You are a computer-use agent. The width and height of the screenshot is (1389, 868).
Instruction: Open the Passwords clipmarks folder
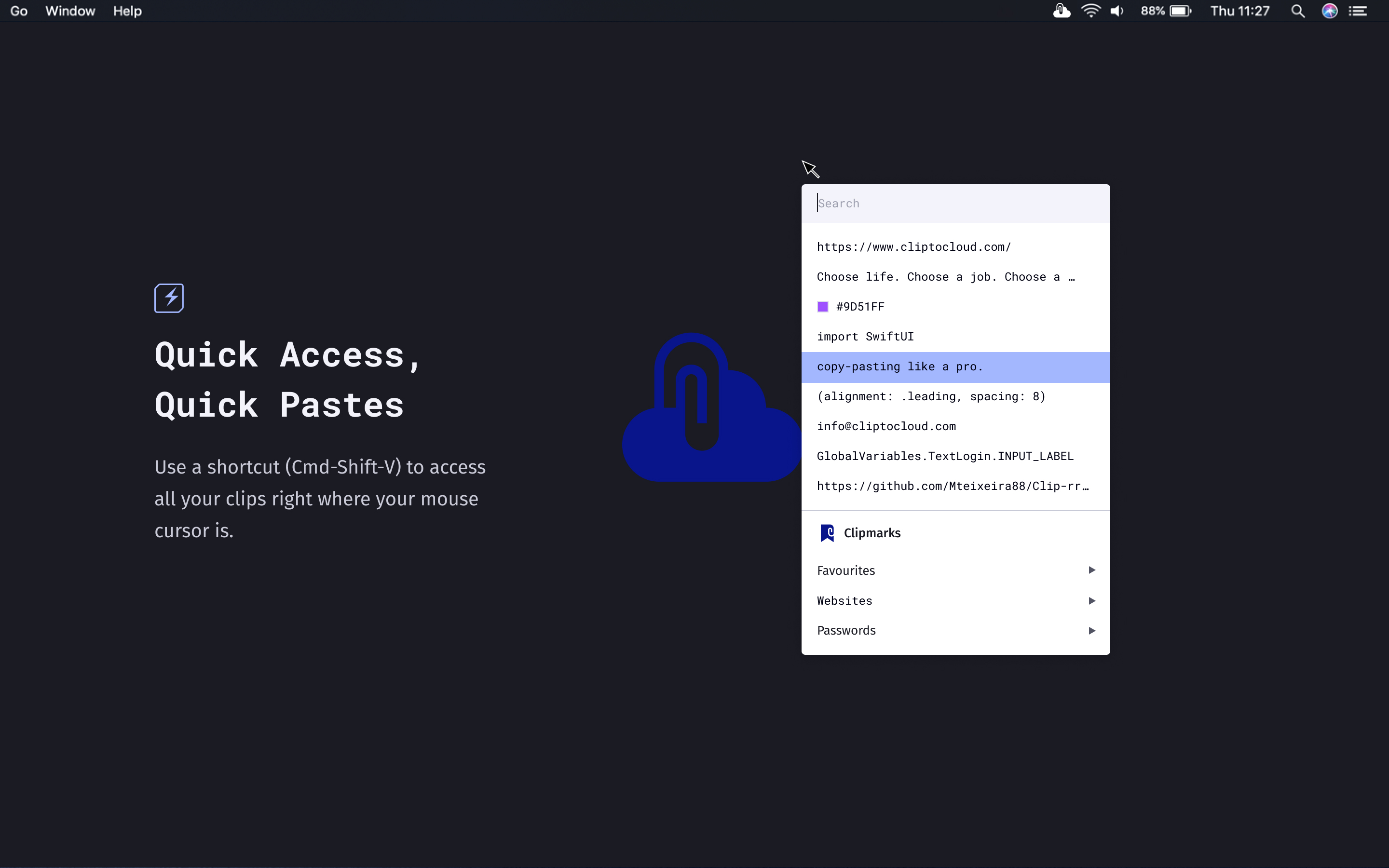pyautogui.click(x=955, y=630)
